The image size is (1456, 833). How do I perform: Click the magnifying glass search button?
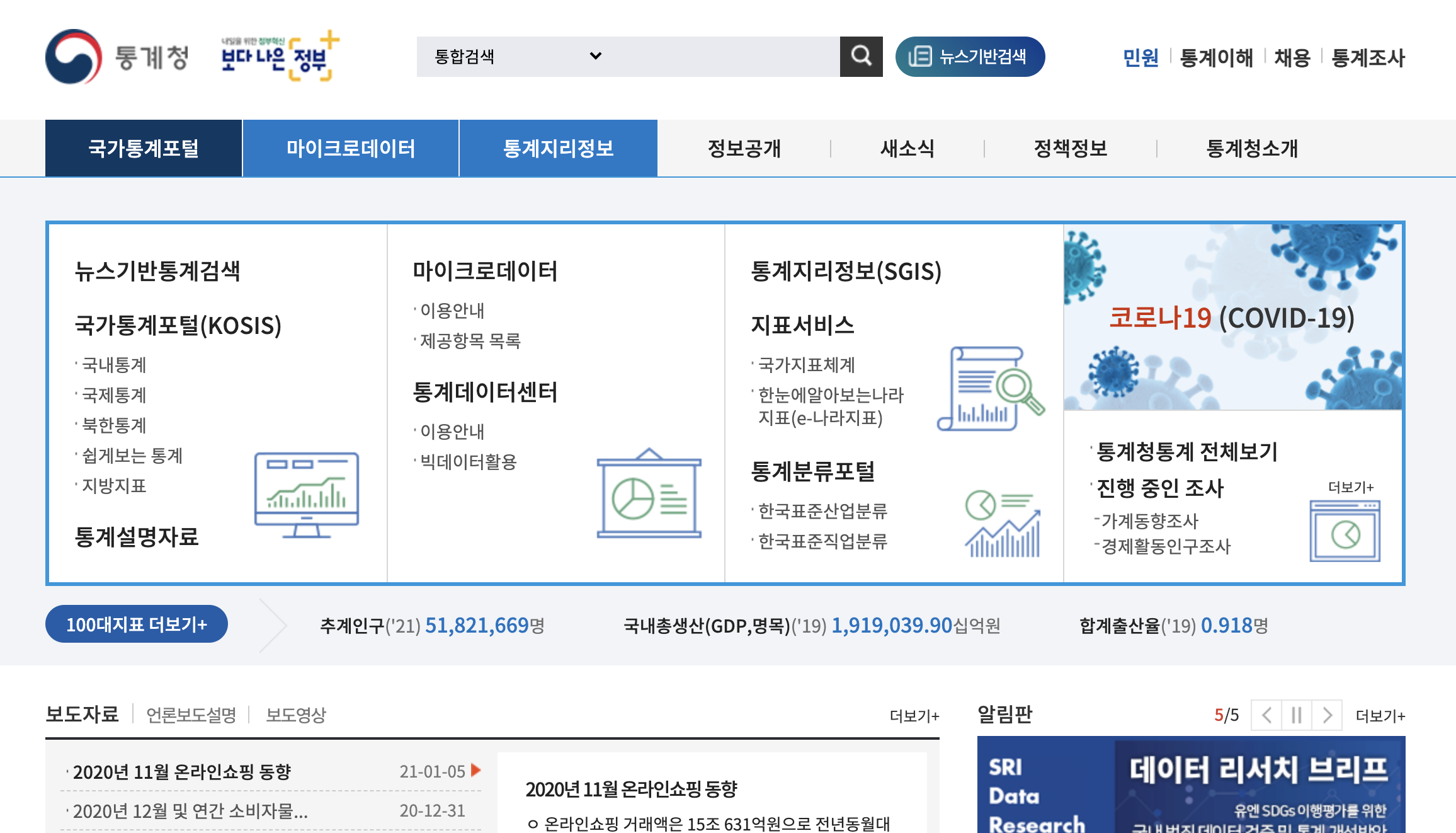(861, 57)
